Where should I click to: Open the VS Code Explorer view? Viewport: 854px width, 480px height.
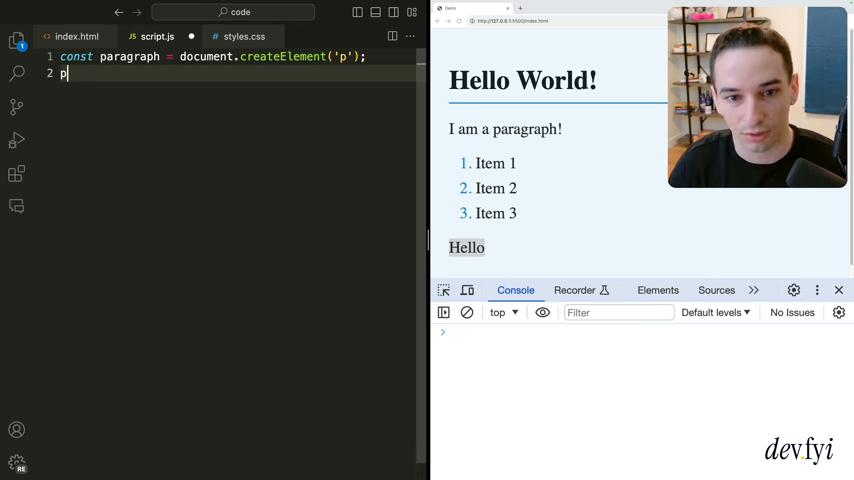pos(16,41)
